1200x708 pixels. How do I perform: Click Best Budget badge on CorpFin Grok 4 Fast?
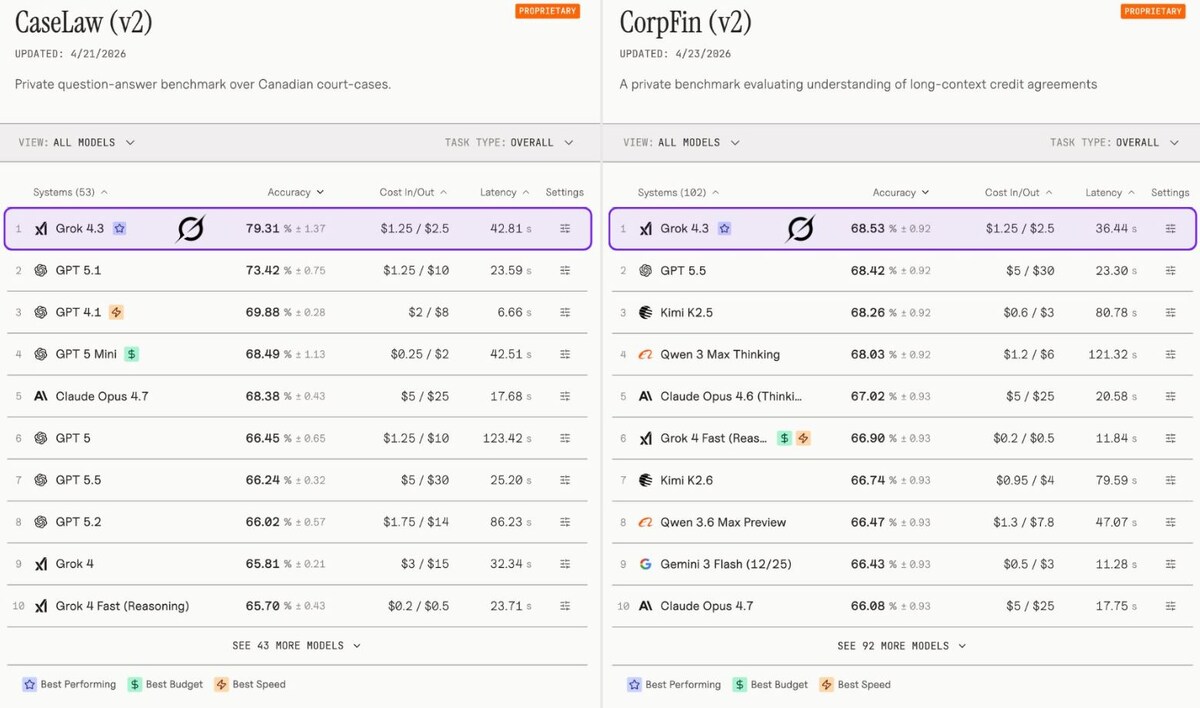[x=785, y=438]
